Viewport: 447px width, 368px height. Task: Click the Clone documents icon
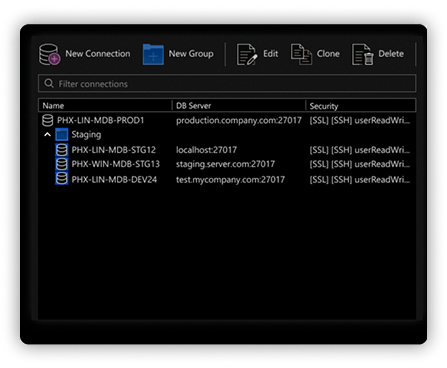pos(301,54)
